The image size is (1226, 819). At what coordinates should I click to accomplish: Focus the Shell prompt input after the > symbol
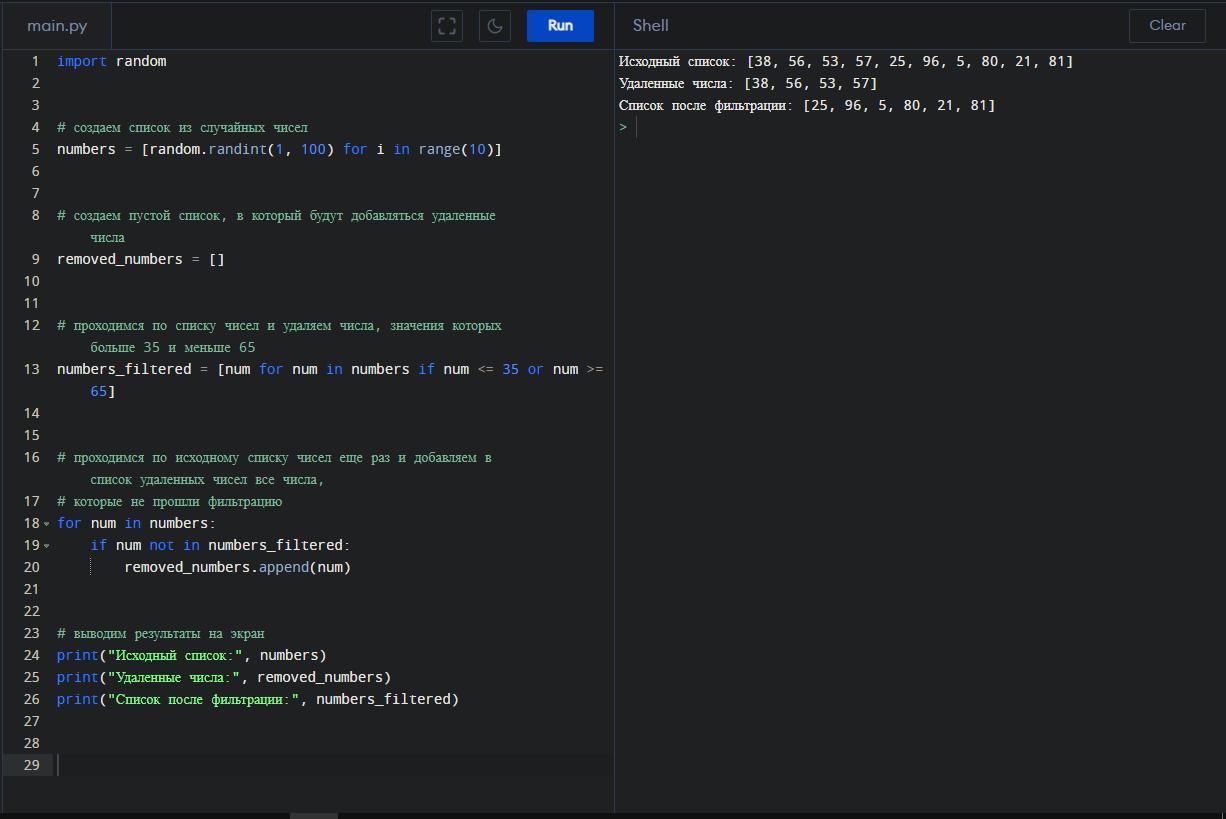pyautogui.click(x=700, y=127)
